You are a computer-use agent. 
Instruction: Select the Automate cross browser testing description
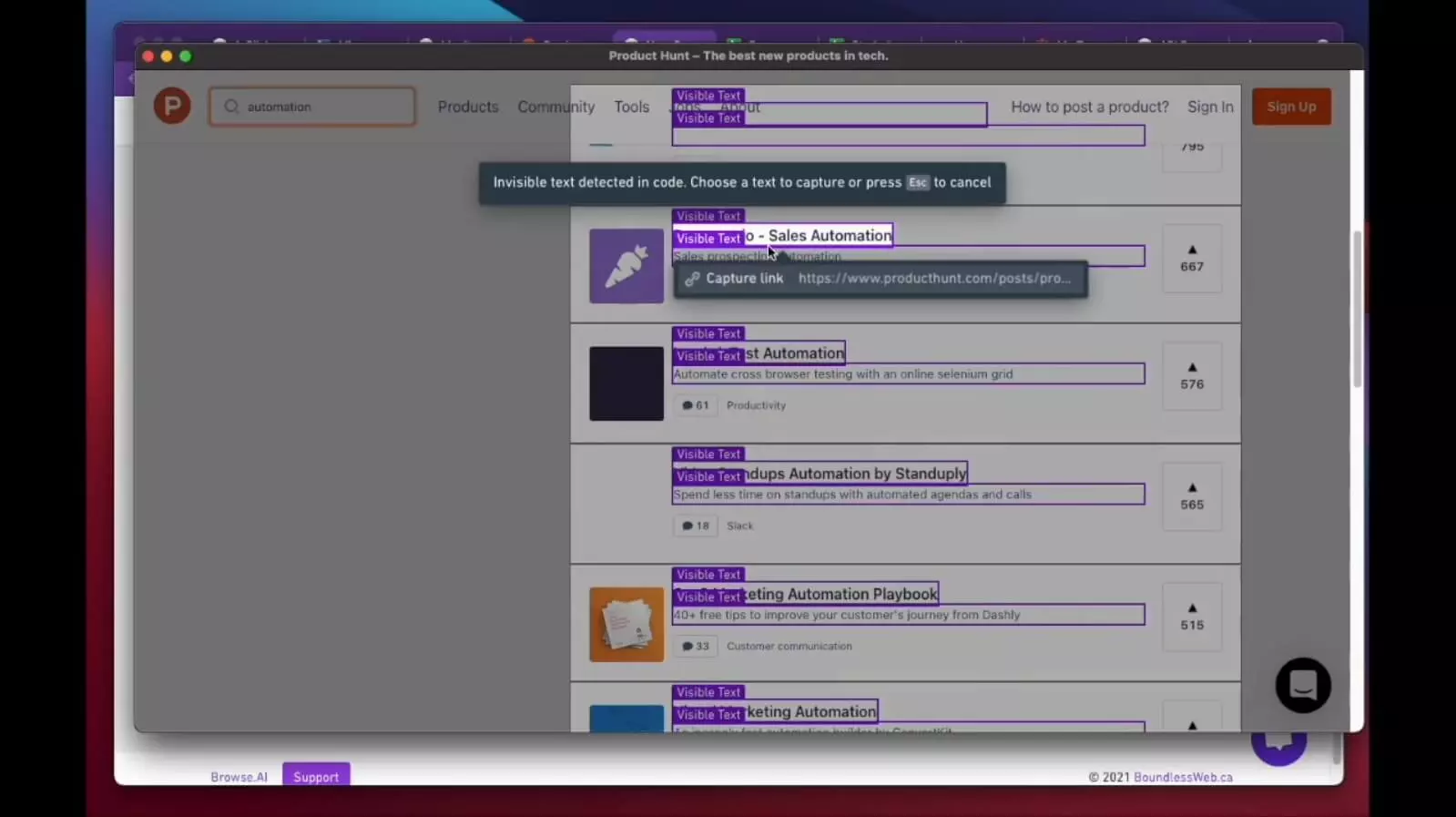tap(908, 374)
